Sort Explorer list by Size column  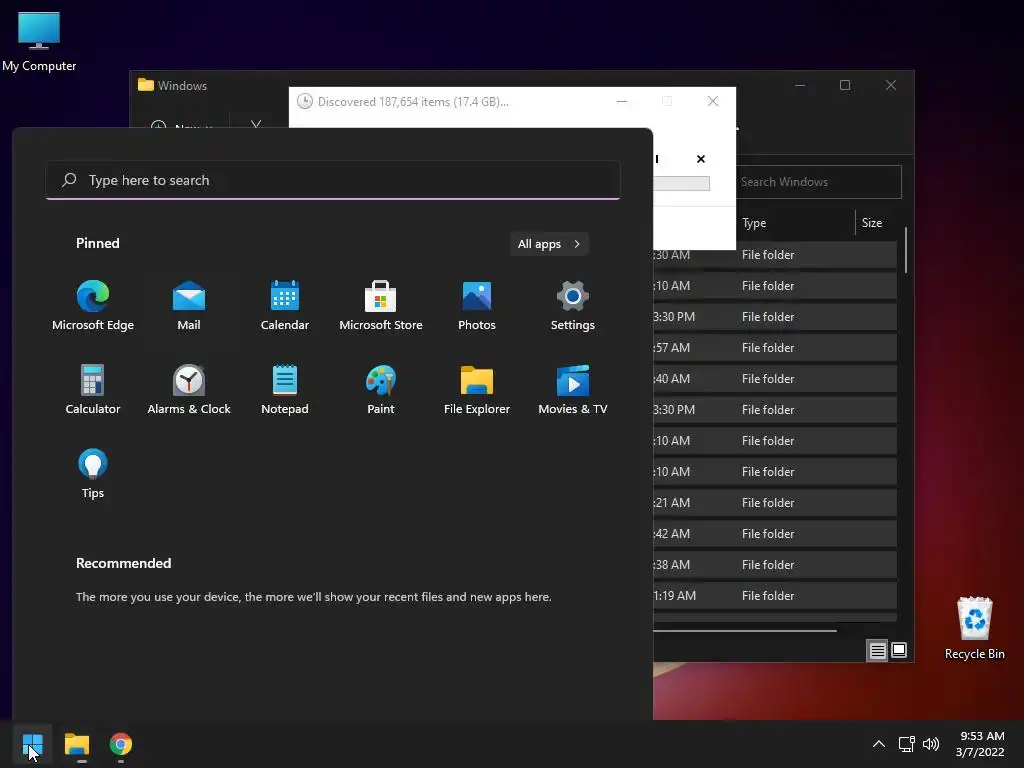(872, 223)
